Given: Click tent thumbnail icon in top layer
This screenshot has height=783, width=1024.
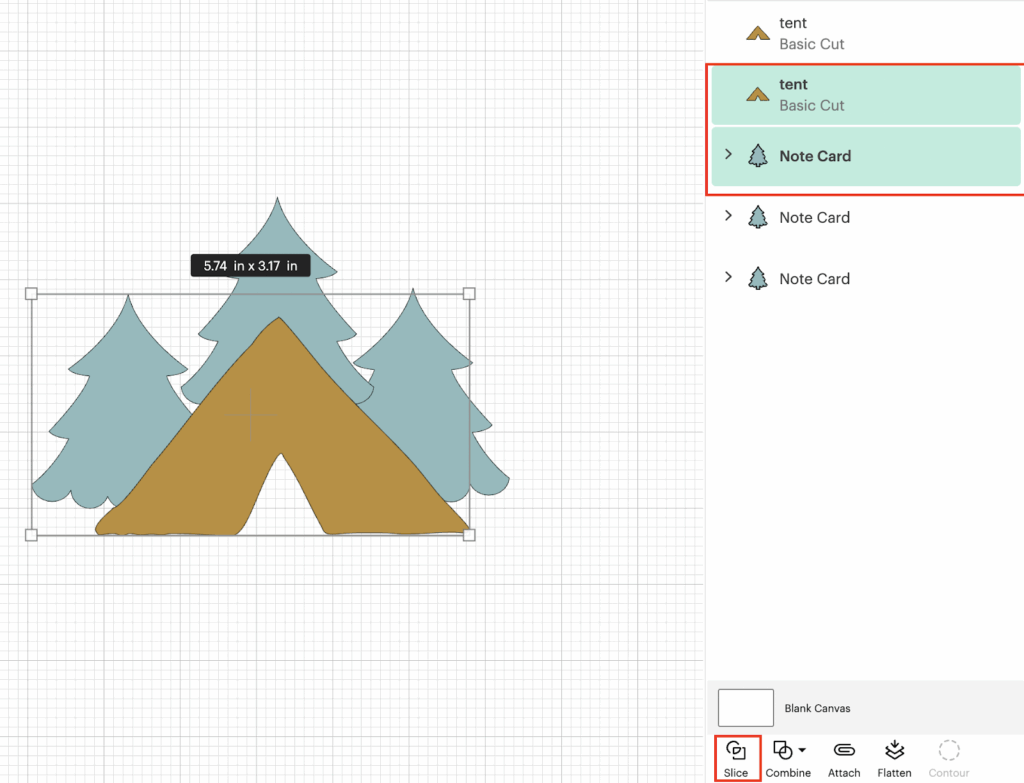Looking at the screenshot, I should point(758,33).
